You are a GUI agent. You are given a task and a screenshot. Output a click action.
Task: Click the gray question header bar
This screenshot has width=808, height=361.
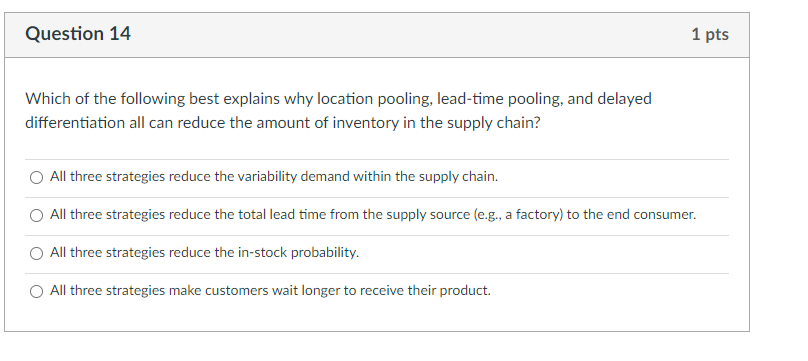[x=377, y=35]
